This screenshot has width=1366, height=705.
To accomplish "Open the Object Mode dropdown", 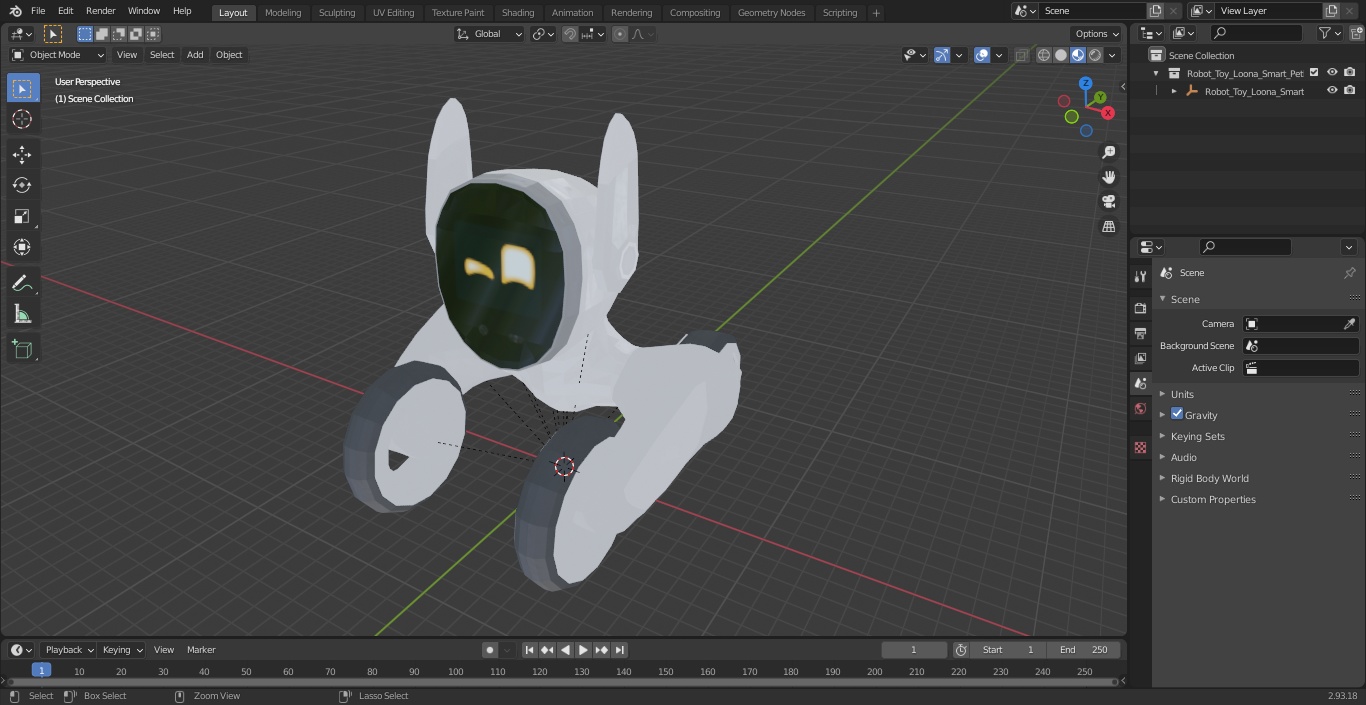I will [x=58, y=55].
